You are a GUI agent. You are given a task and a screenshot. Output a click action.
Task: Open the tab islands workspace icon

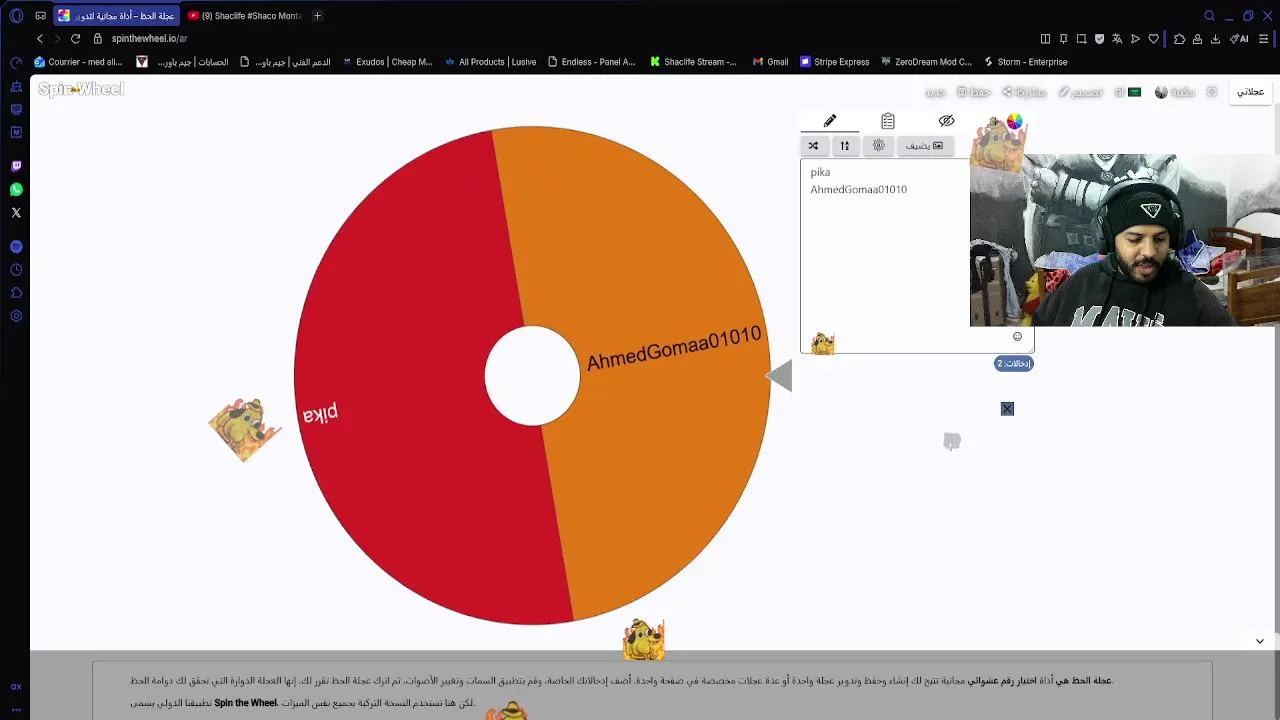[40, 16]
